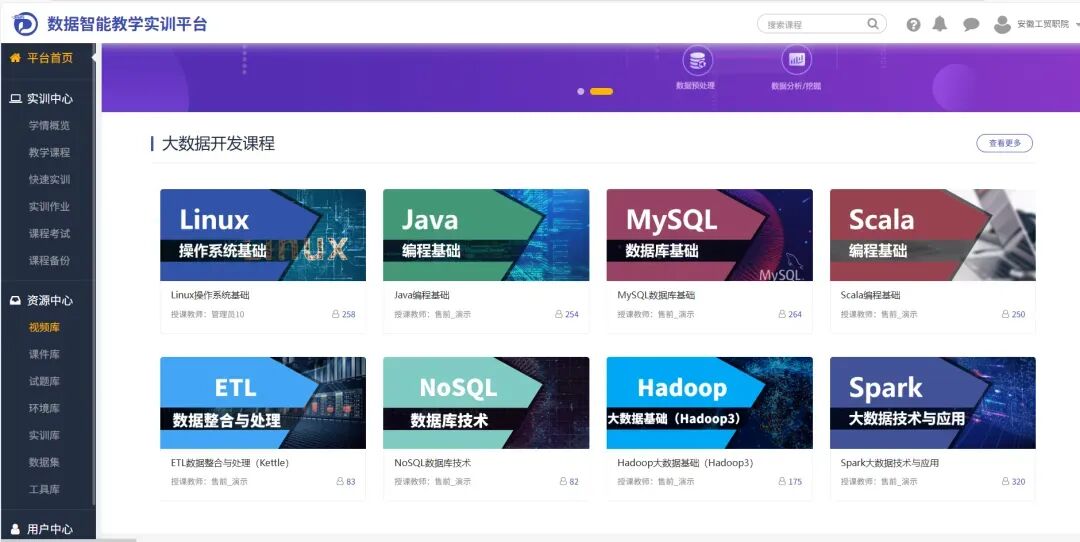
Task: Open the ETL数据整合与处理（Kettle） title link
Action: click(x=230, y=463)
